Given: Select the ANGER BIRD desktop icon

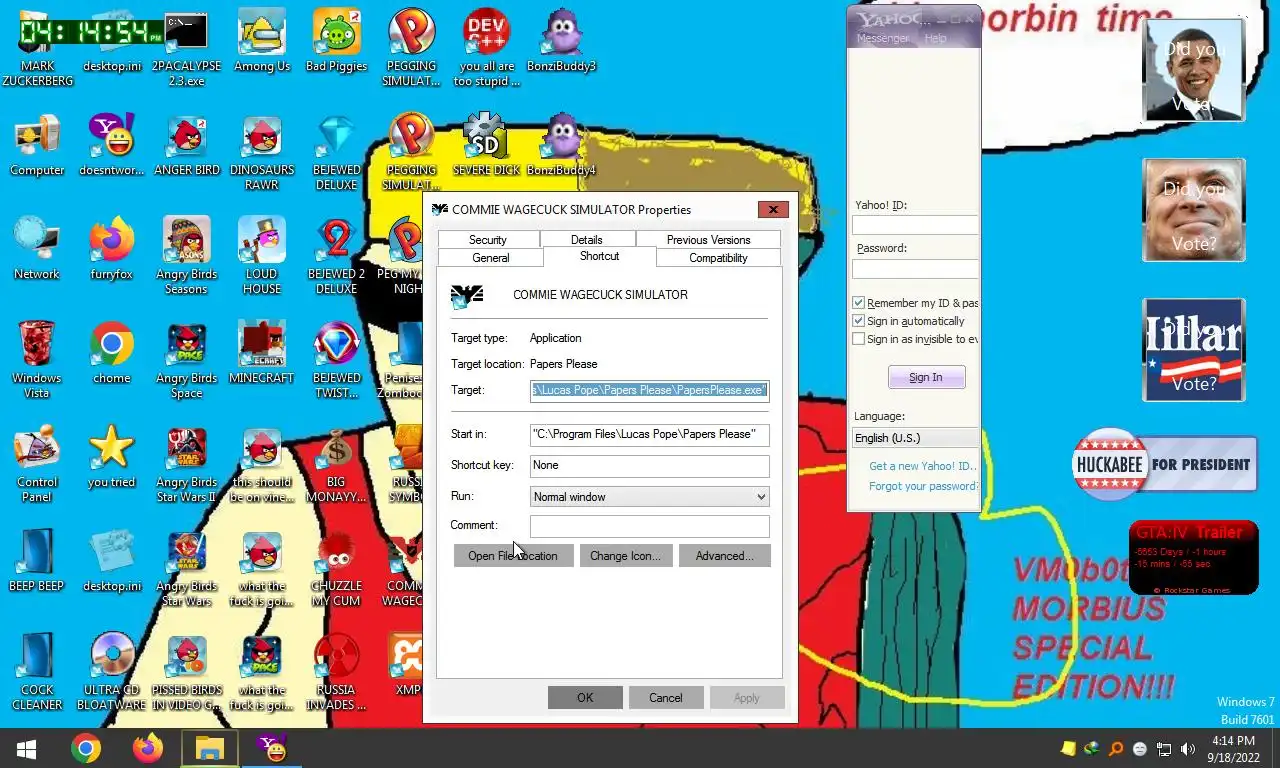Looking at the screenshot, I should click(186, 146).
